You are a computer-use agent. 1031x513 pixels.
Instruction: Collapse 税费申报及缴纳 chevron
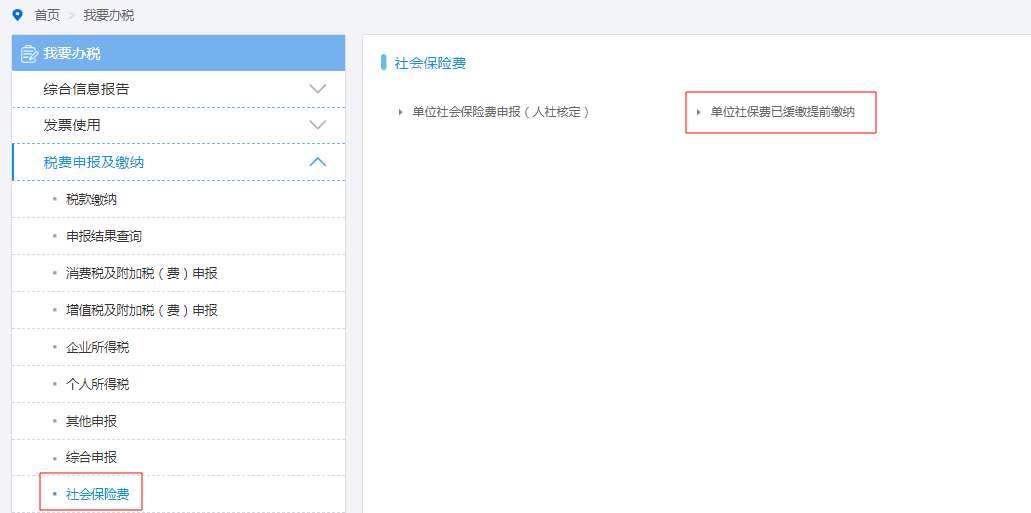(x=318, y=162)
